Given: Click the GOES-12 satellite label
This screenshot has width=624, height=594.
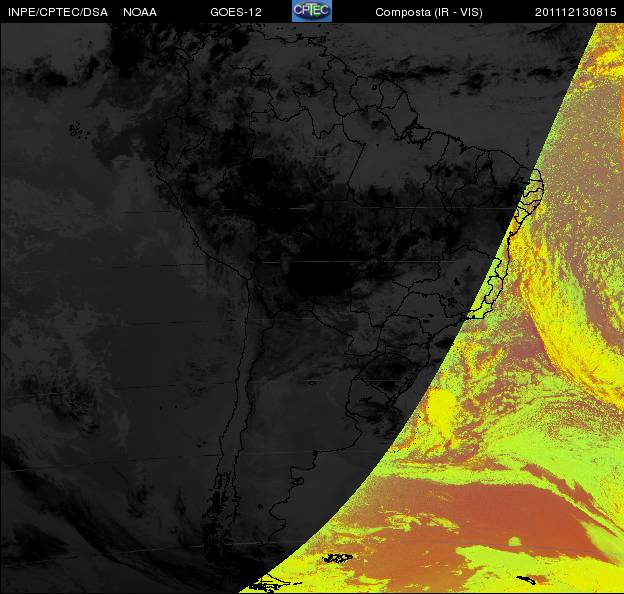Looking at the screenshot, I should [x=236, y=12].
